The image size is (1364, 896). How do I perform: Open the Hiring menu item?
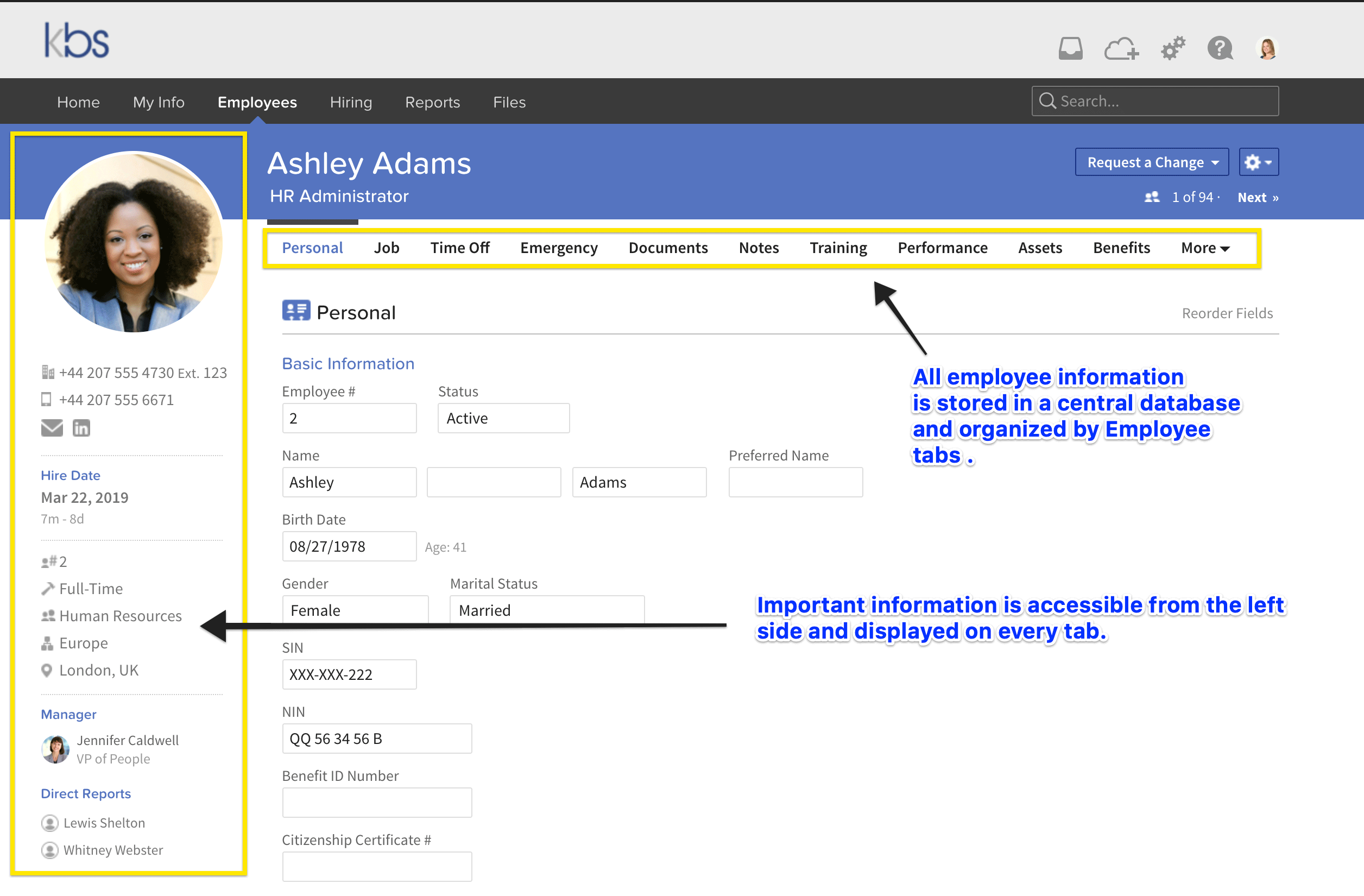click(x=351, y=102)
